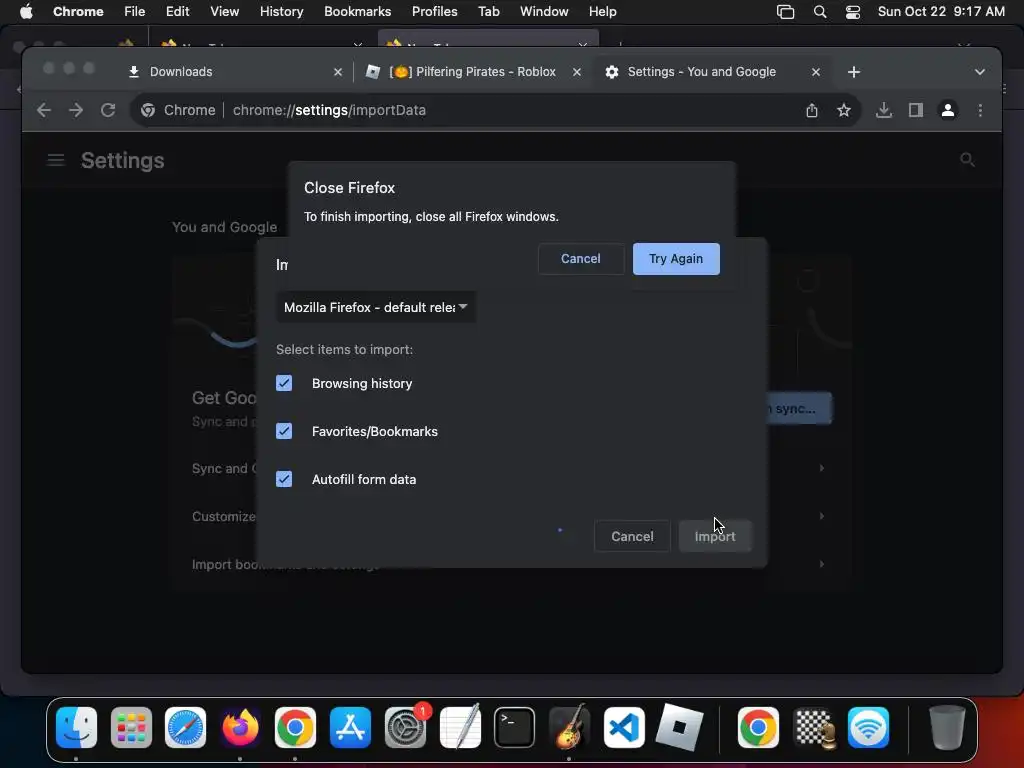The width and height of the screenshot is (1024, 768).
Task: Expand the Import bookmarks row arrow
Action: [822, 564]
